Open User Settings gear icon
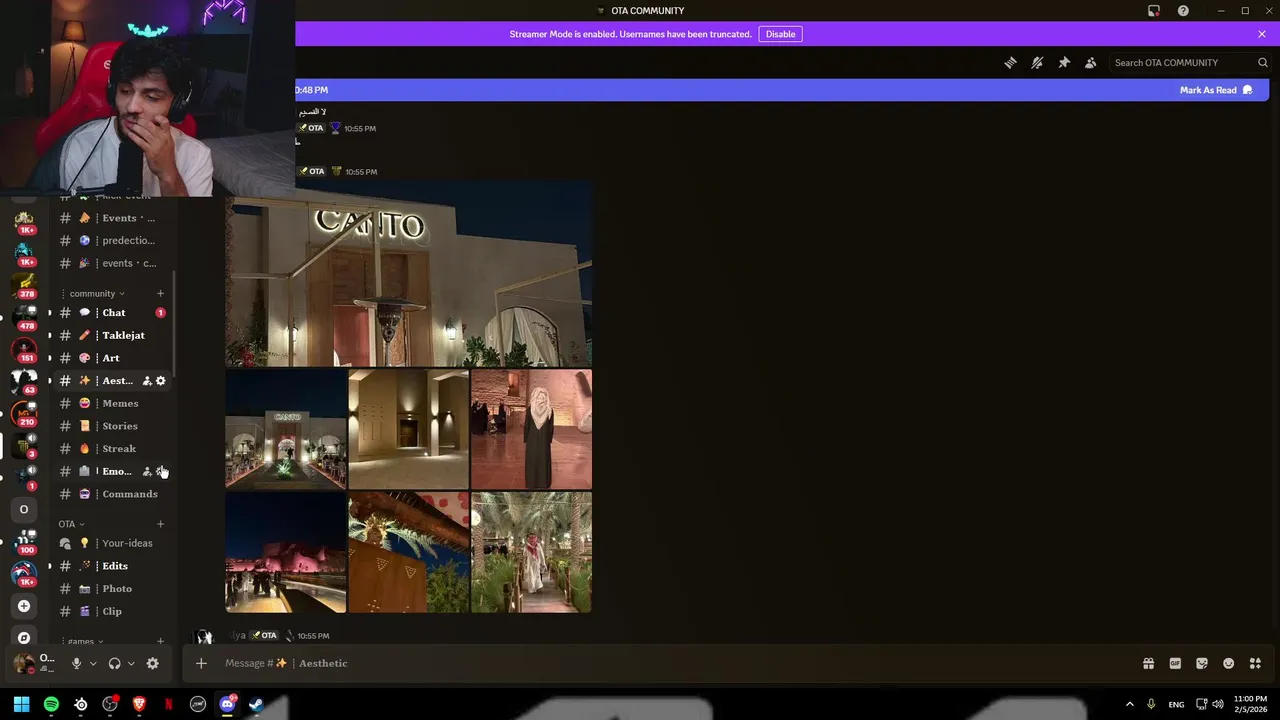 click(152, 663)
